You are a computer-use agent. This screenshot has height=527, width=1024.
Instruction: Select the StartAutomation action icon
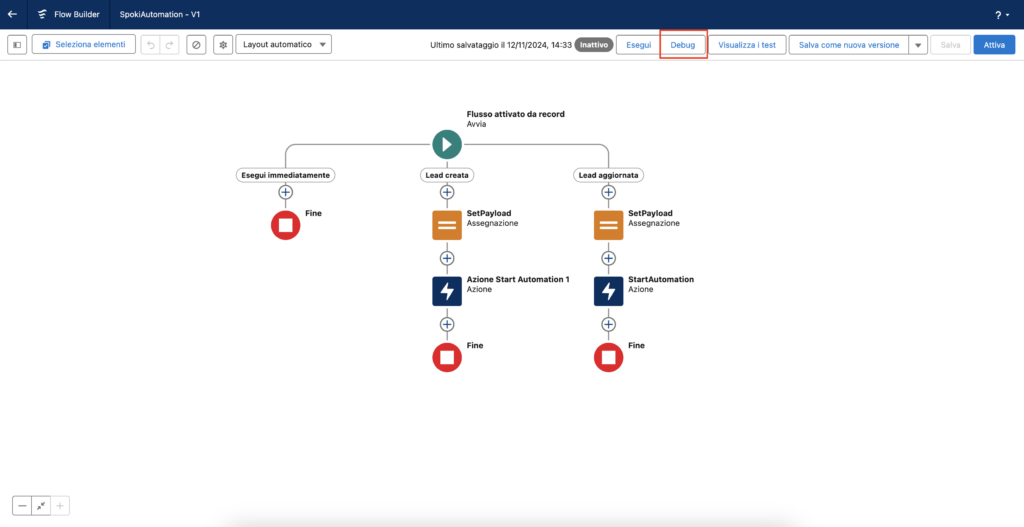point(608,291)
